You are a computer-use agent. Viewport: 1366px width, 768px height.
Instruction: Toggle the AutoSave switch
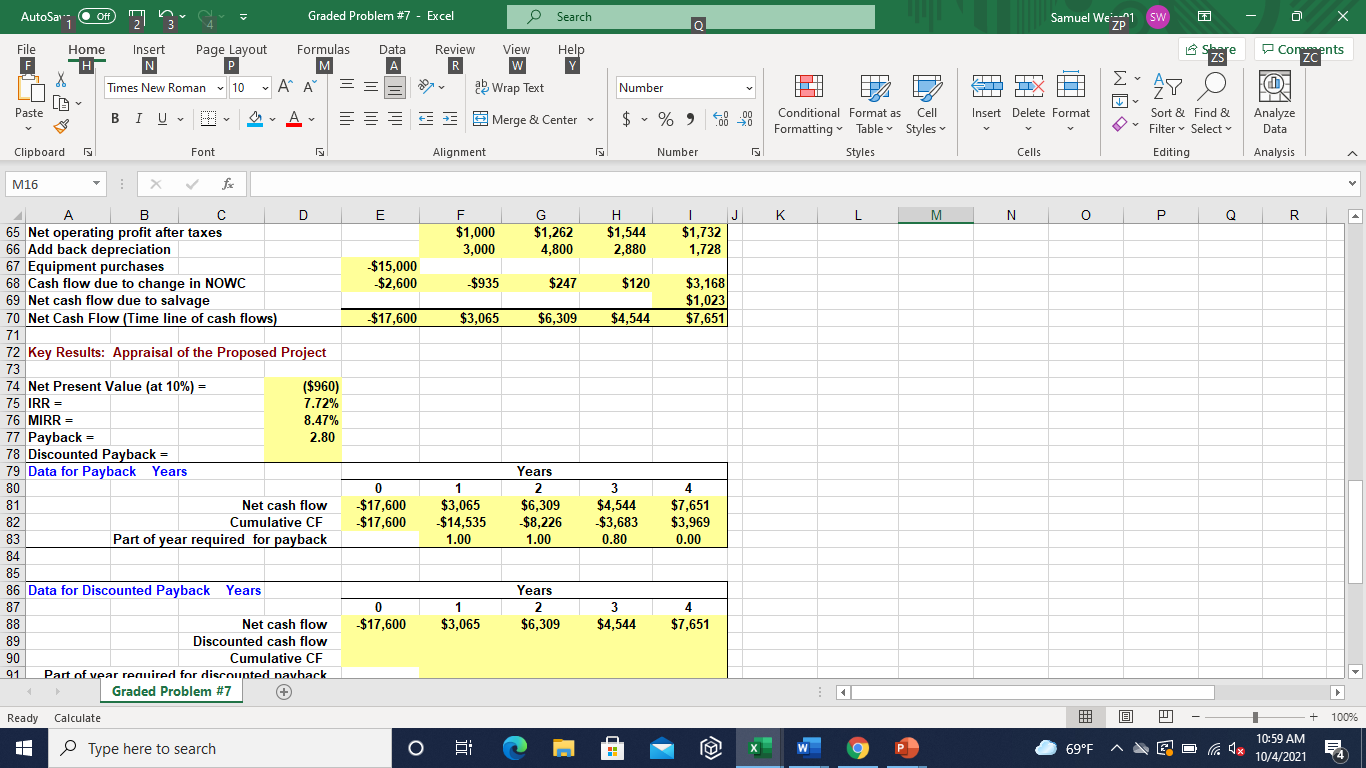click(95, 17)
